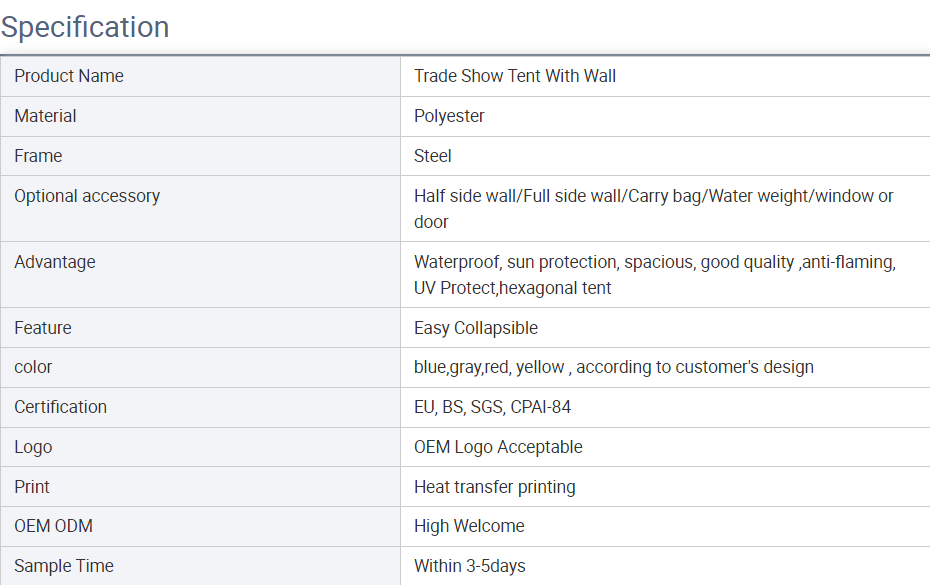Viewport: 930px width, 585px height.
Task: Click the OEM Logo Acceptable text
Action: point(498,447)
